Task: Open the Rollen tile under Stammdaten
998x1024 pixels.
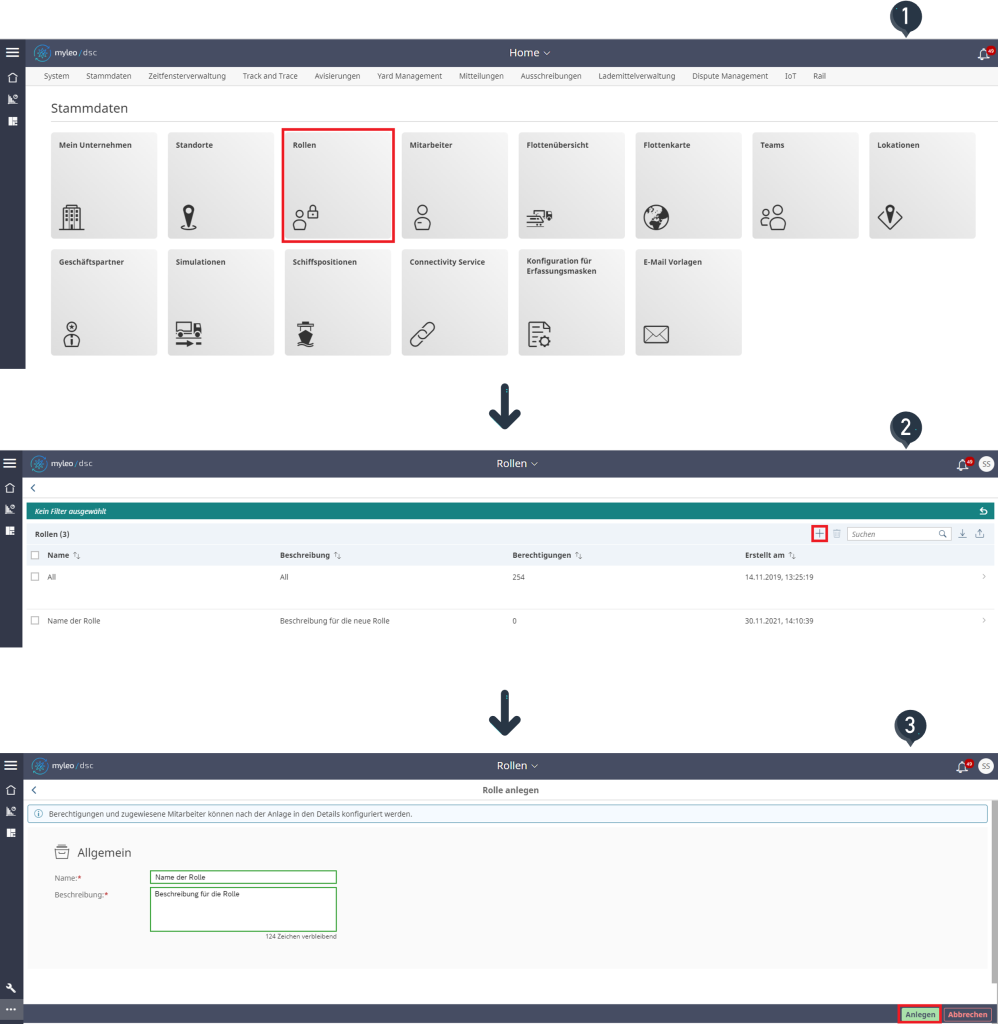Action: [x=338, y=185]
